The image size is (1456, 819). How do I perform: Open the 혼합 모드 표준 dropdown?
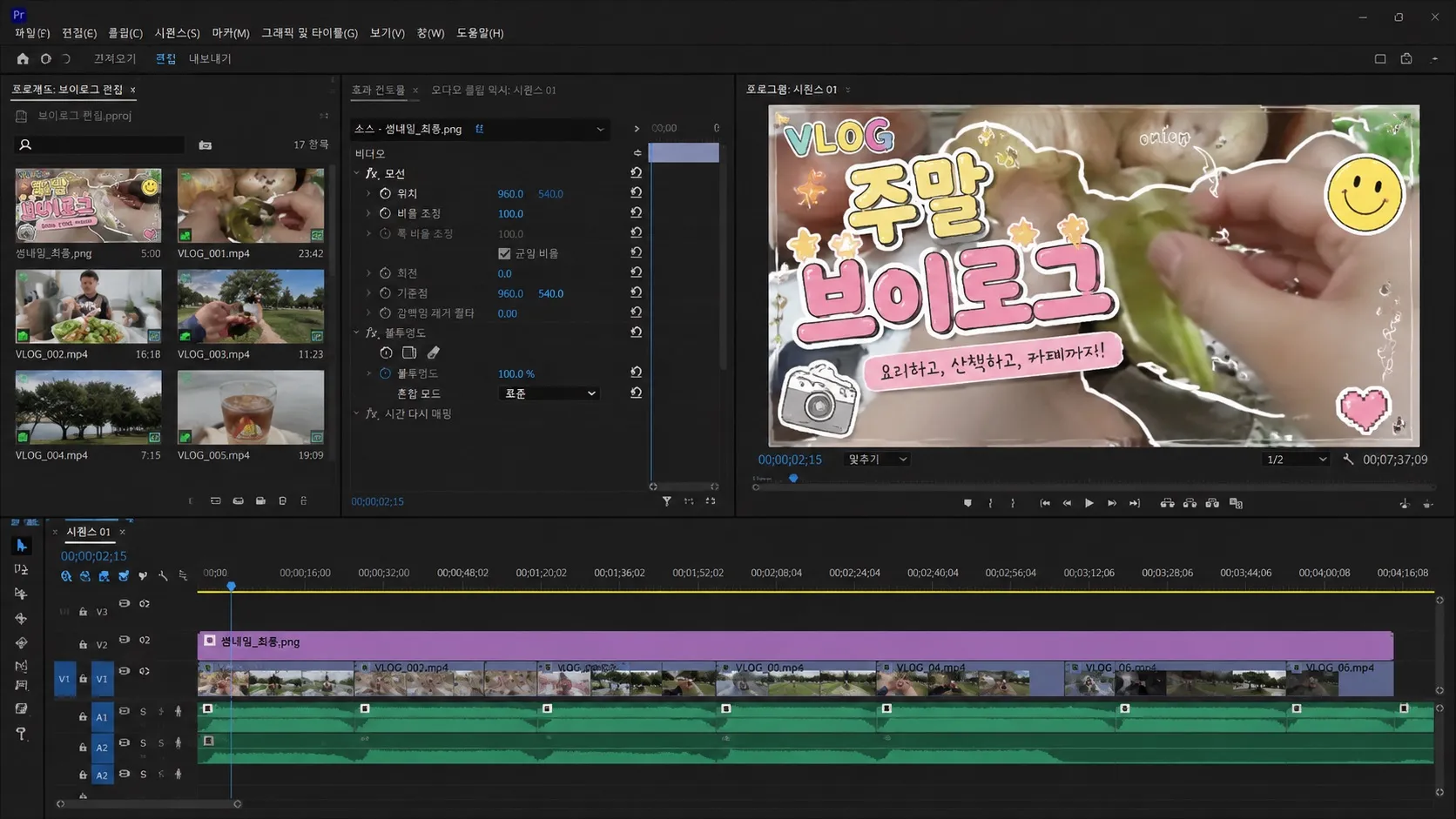point(549,393)
